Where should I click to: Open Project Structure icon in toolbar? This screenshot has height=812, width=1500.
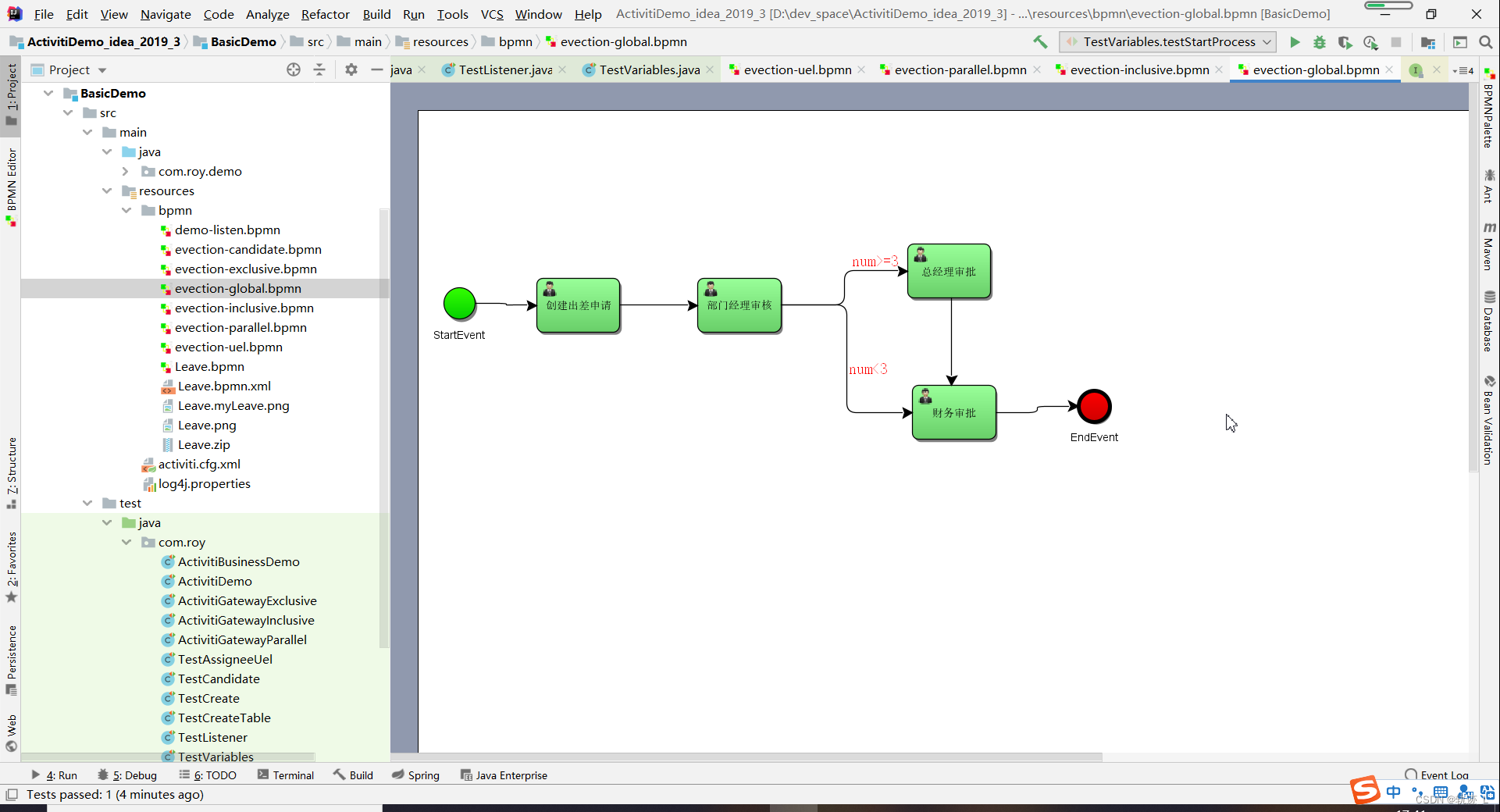click(x=1428, y=42)
